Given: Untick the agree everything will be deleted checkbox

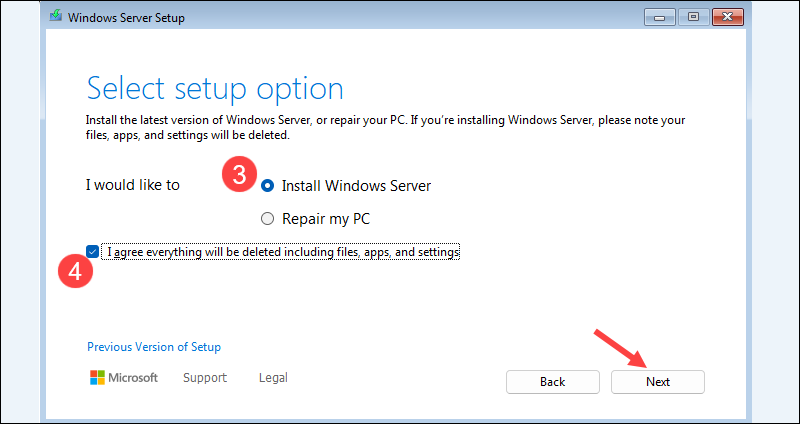Looking at the screenshot, I should [x=94, y=252].
